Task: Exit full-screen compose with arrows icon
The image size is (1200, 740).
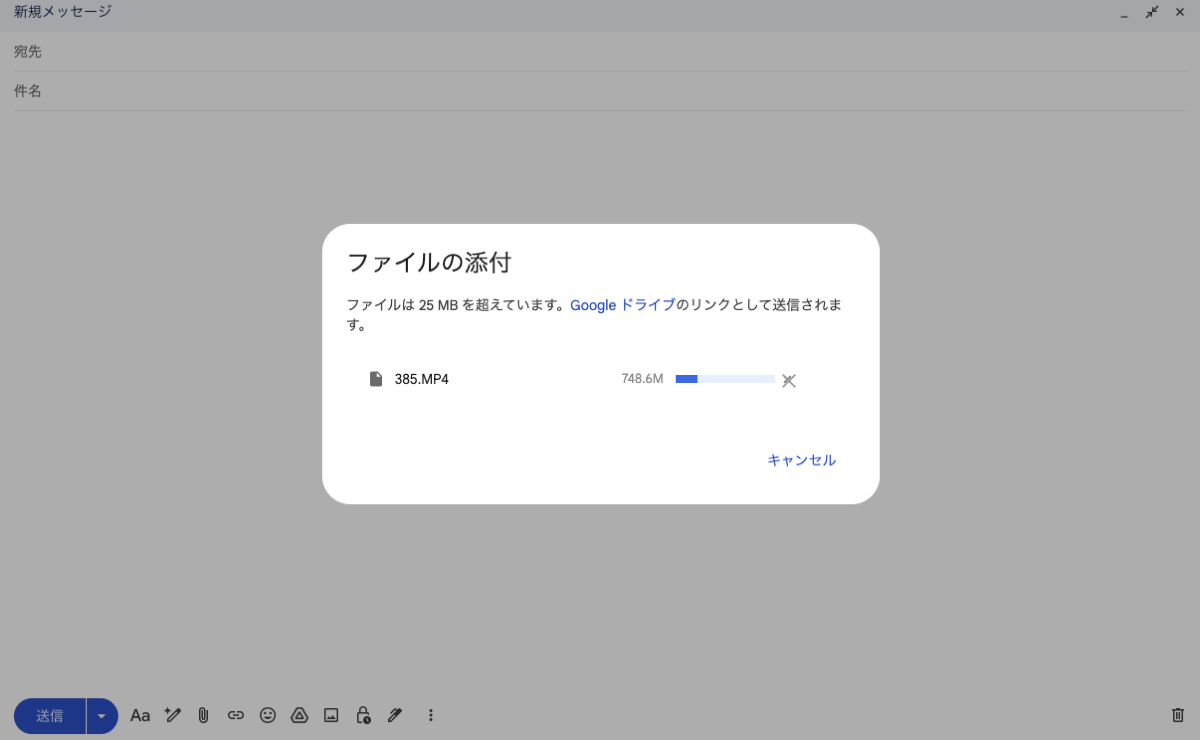Action: coord(1152,12)
